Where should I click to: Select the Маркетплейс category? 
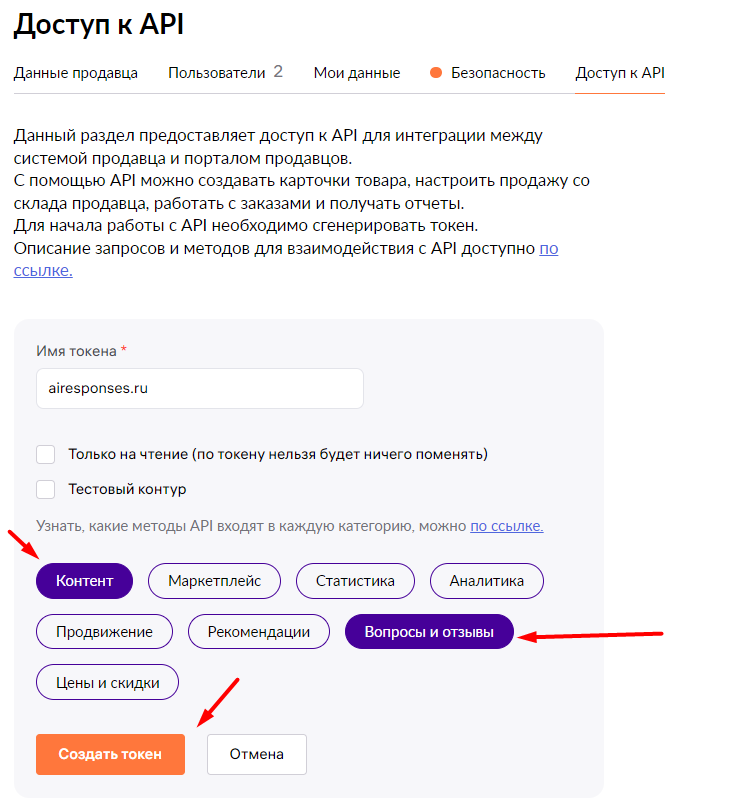[x=214, y=581]
